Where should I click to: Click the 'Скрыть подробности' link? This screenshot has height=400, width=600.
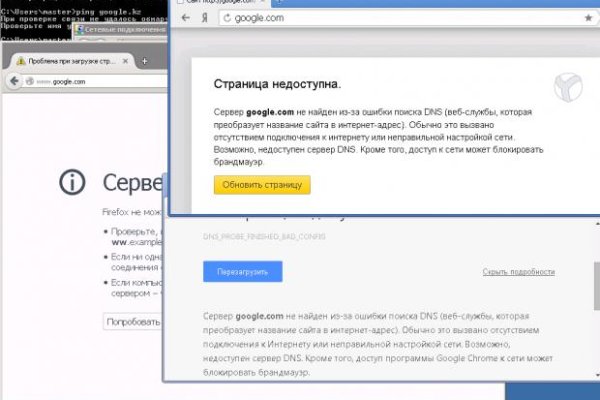[x=518, y=271]
